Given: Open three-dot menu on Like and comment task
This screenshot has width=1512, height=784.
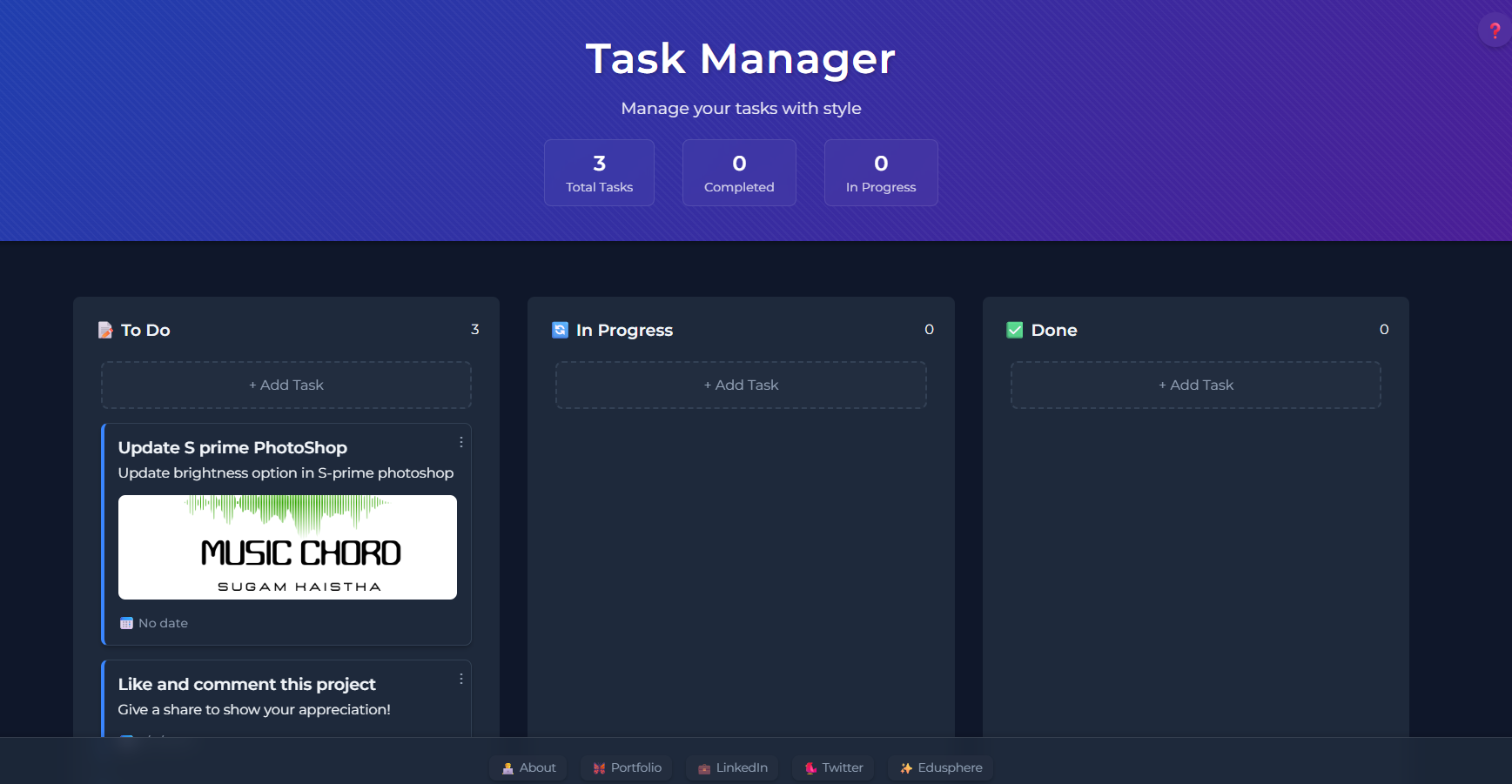Looking at the screenshot, I should [x=460, y=679].
